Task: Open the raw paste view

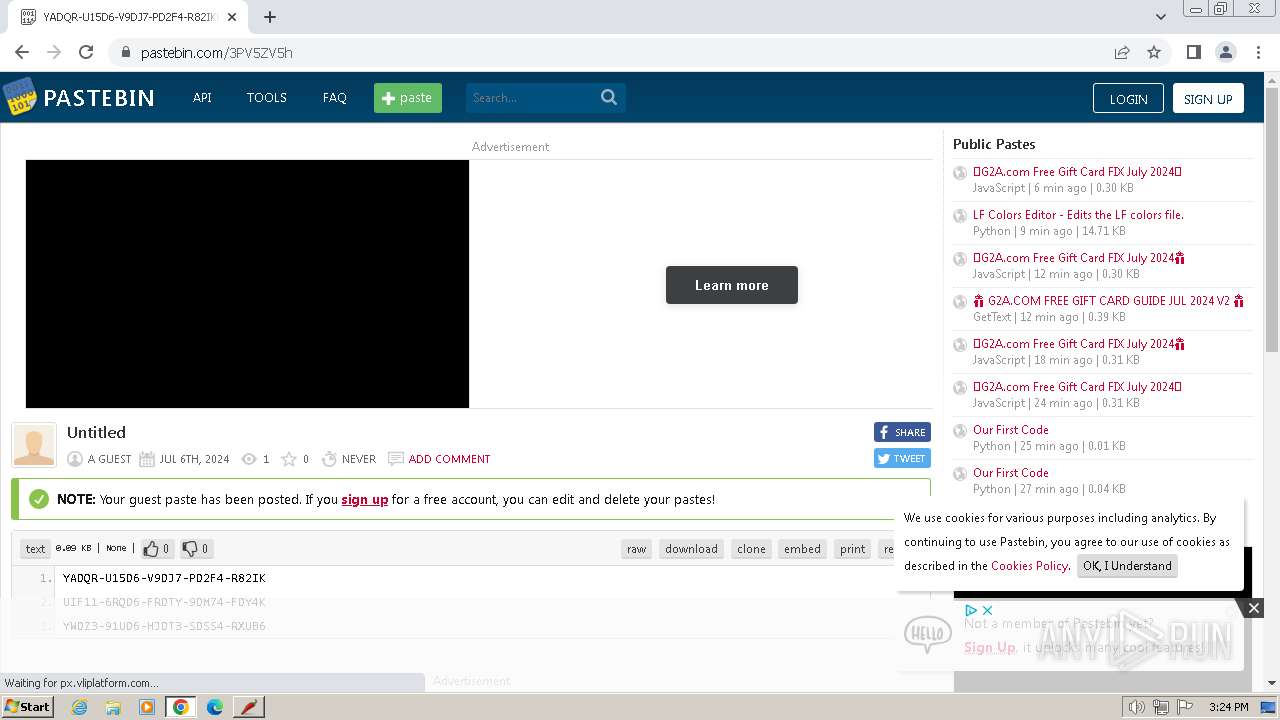Action: pos(636,549)
